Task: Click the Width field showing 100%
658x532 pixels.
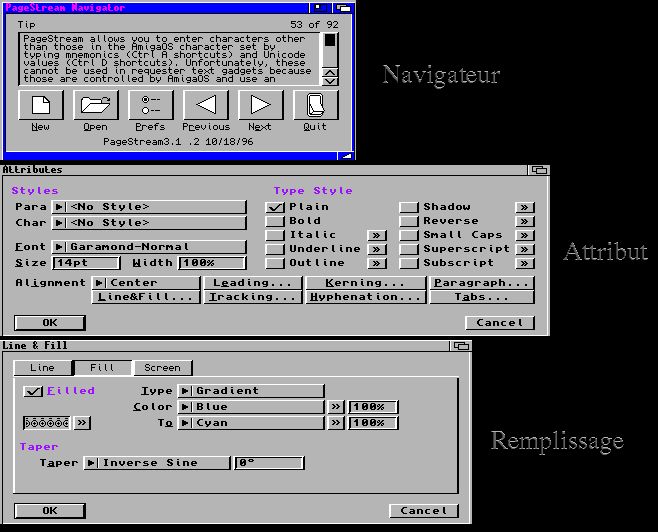Action: coord(212,263)
